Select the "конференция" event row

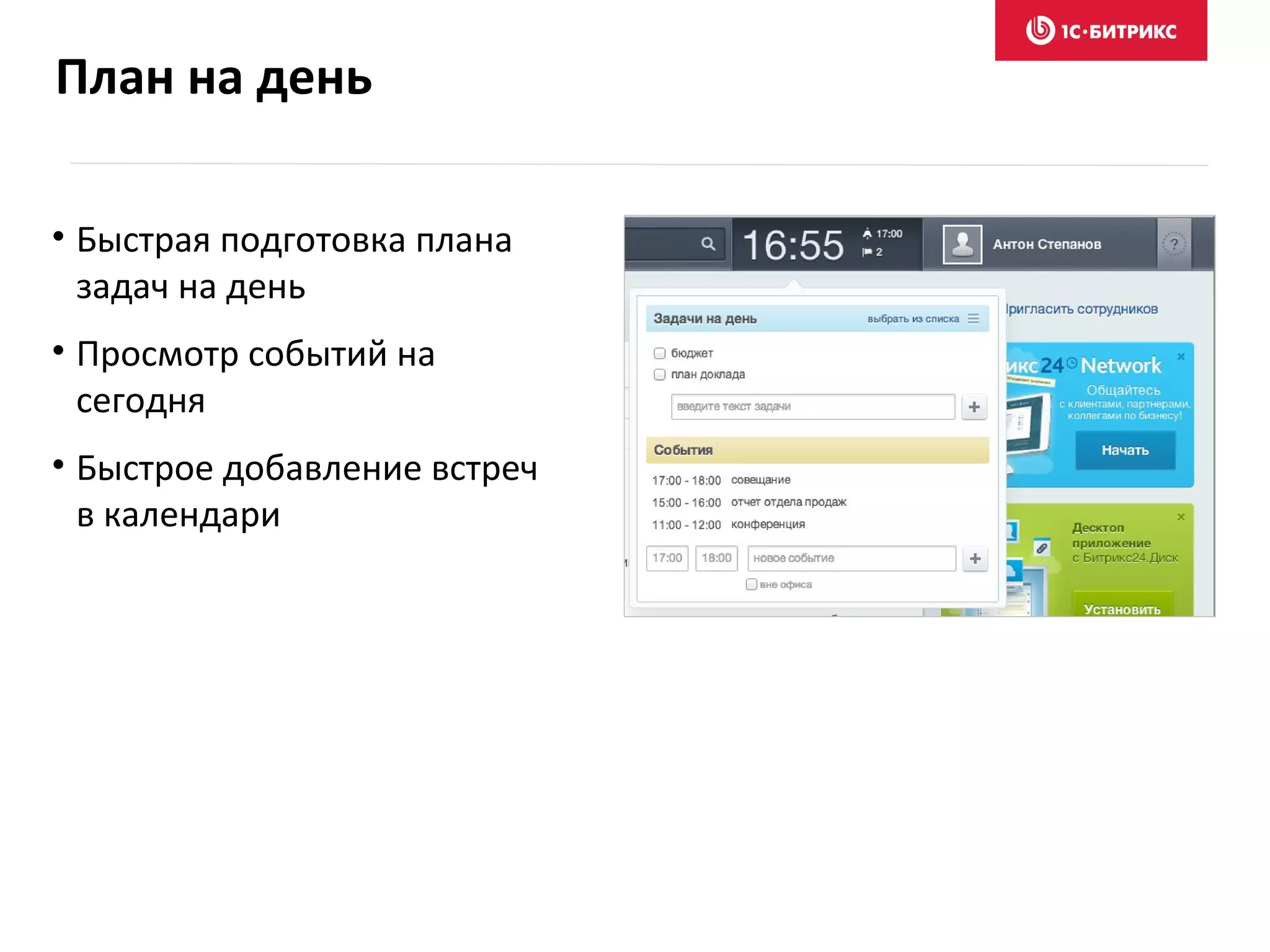pos(729,525)
